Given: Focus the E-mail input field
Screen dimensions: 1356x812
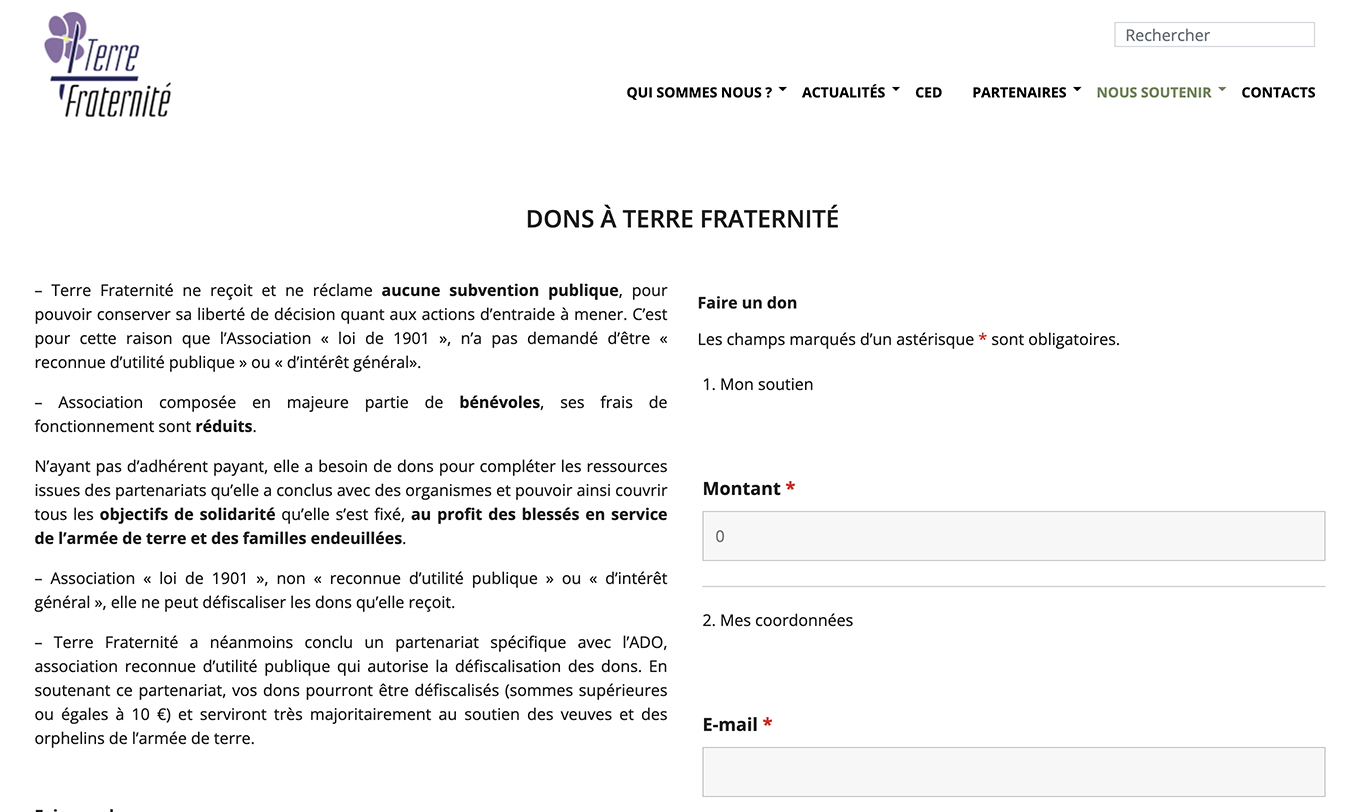Looking at the screenshot, I should coord(1013,772).
